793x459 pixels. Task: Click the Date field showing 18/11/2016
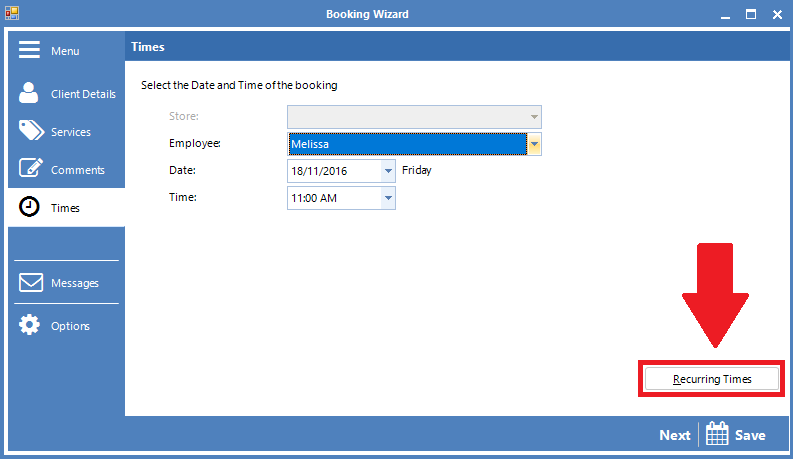333,171
